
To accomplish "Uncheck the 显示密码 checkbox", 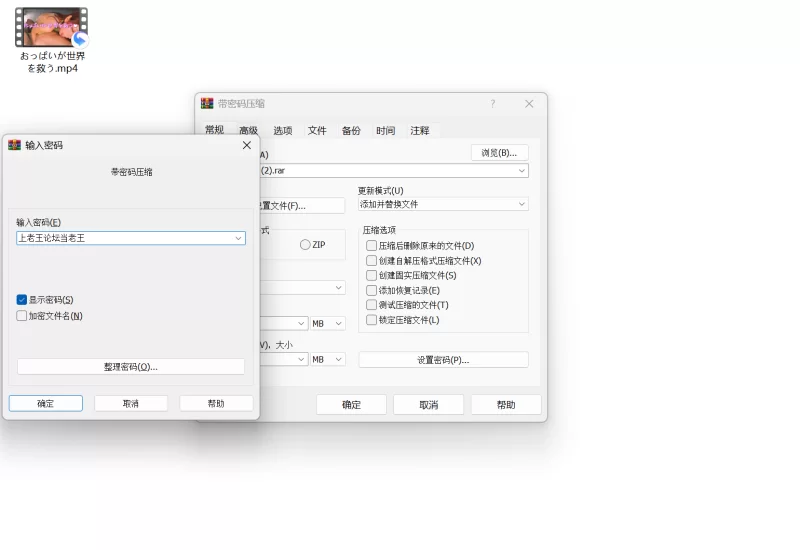I will (x=22, y=300).
